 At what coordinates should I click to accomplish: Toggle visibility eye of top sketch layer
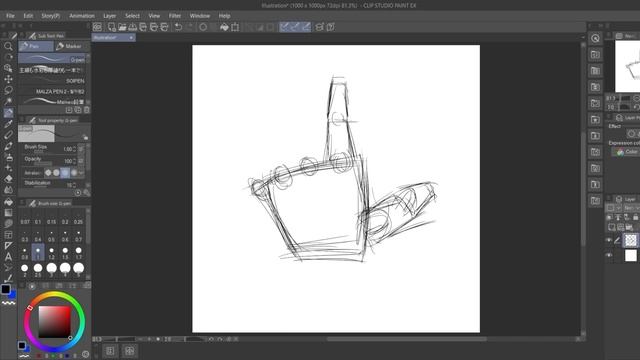pyautogui.click(x=609, y=240)
